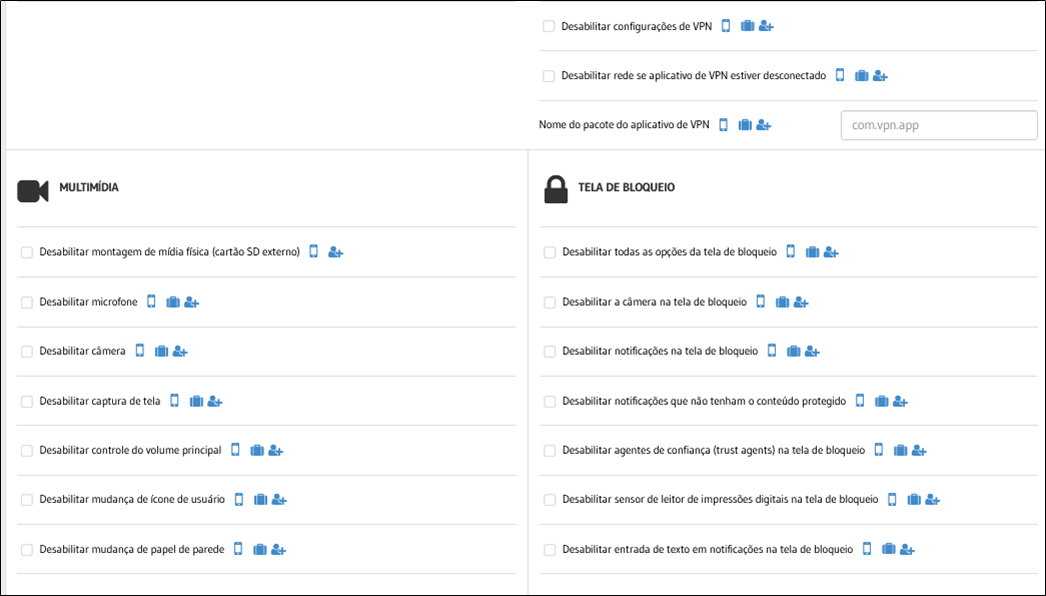Click briefcase icon beside Desabilitar todas as opções da tela de bloqueio
Viewport: 1046px width, 596px height.
click(x=812, y=252)
